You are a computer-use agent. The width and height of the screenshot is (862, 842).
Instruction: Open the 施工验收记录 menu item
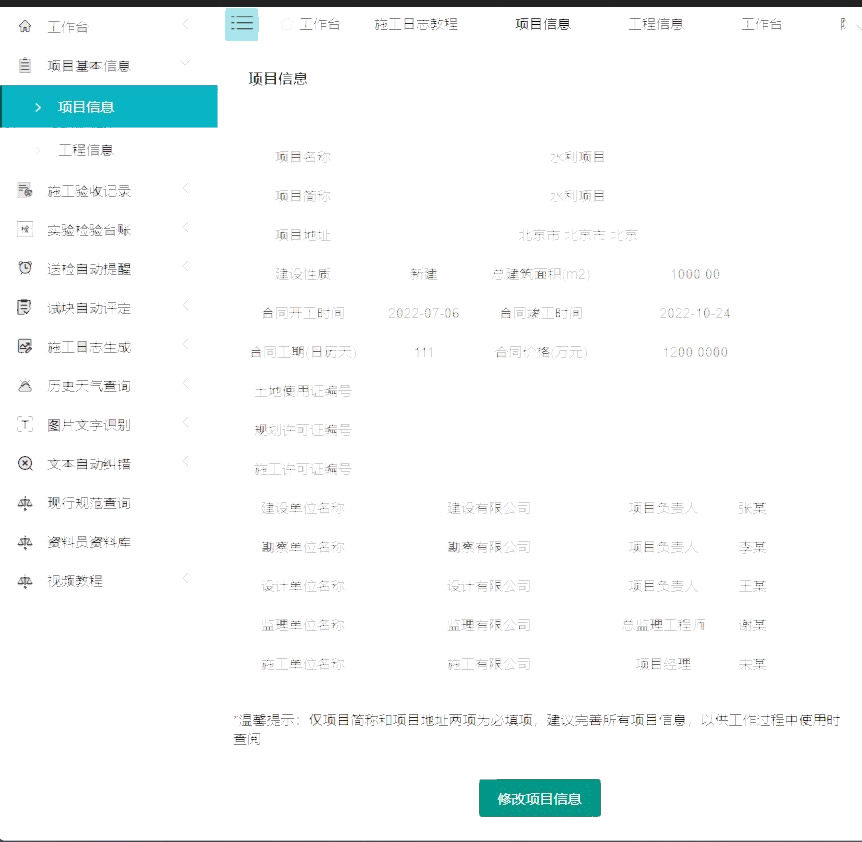coord(89,191)
